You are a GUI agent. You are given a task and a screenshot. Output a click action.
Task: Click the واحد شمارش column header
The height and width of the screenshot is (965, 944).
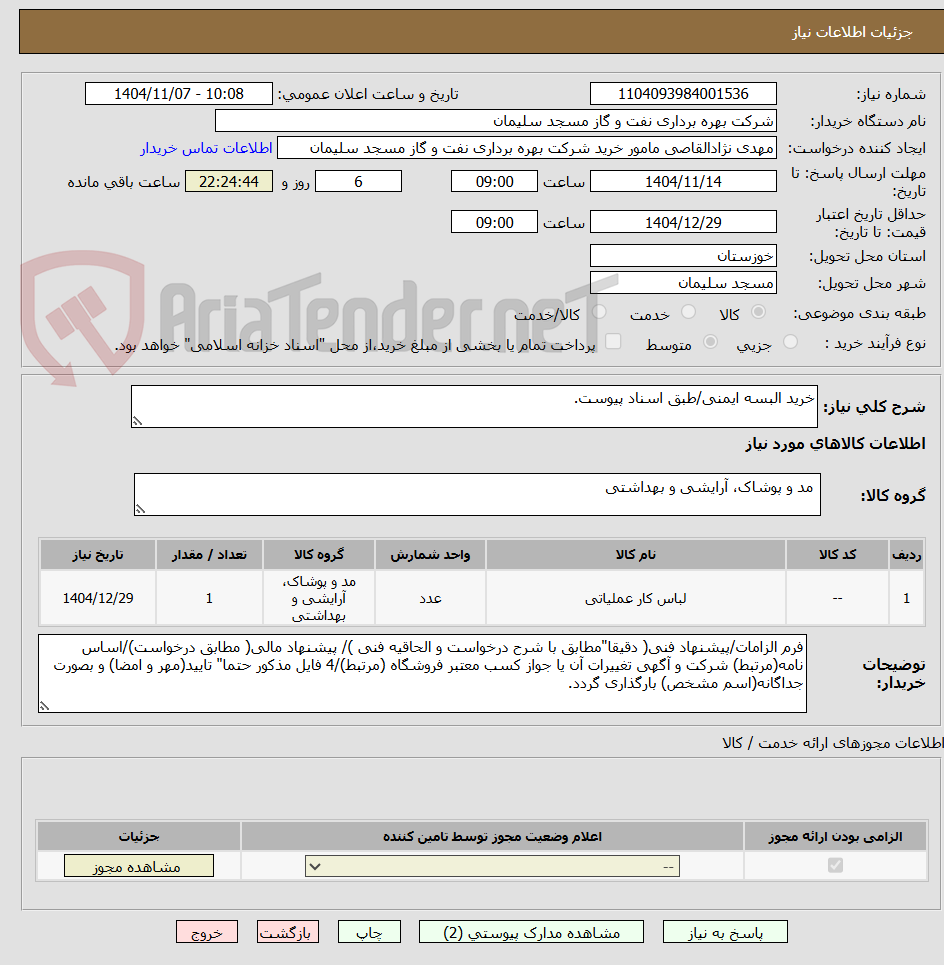pos(430,555)
